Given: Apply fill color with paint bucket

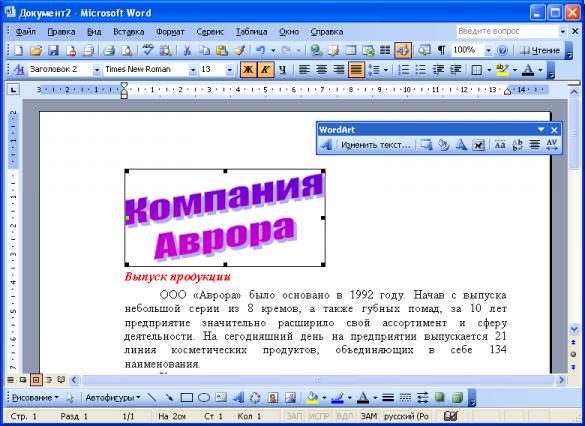Looking at the screenshot, I should (x=312, y=398).
